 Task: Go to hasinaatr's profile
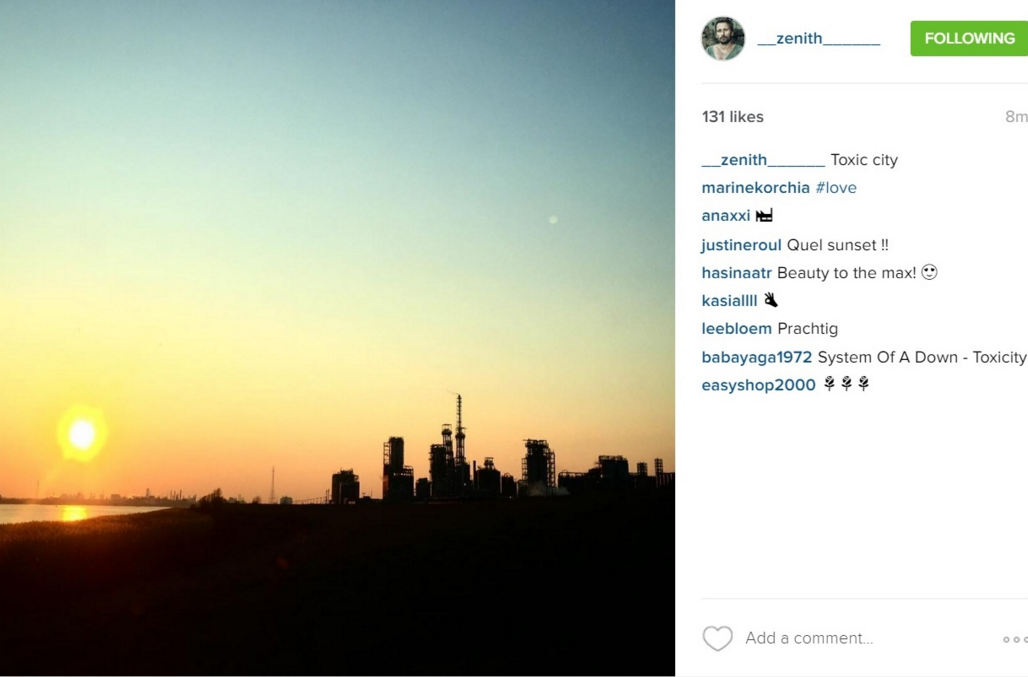(736, 273)
